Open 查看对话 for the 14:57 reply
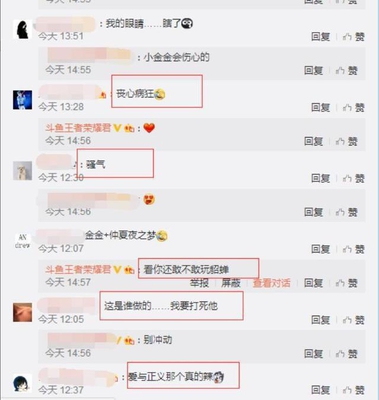379x400 pixels. [272, 283]
